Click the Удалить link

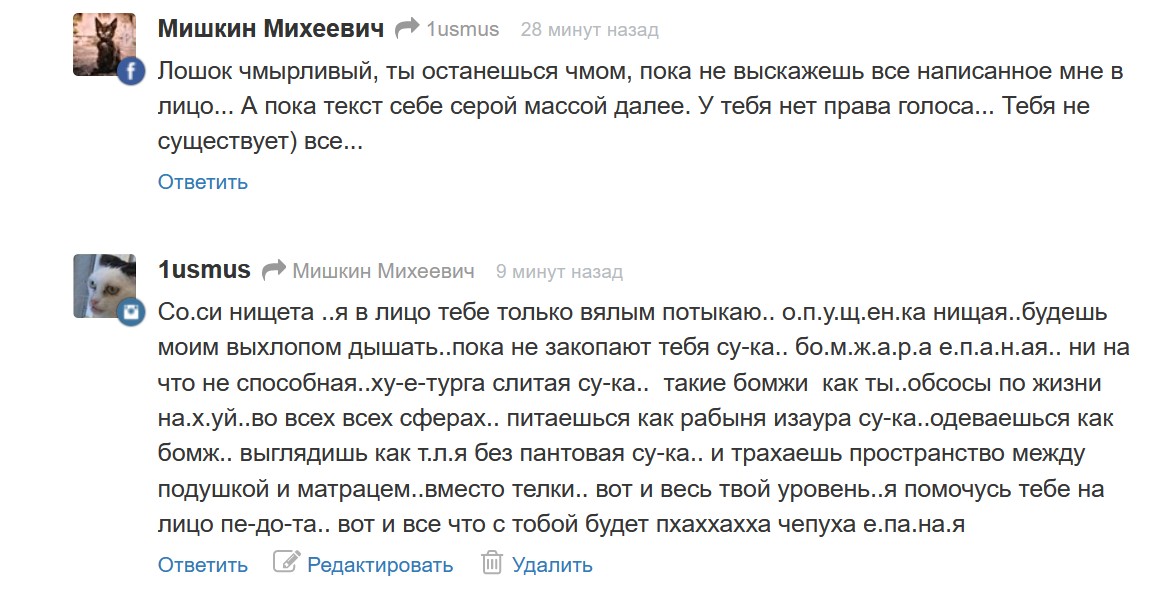point(552,565)
